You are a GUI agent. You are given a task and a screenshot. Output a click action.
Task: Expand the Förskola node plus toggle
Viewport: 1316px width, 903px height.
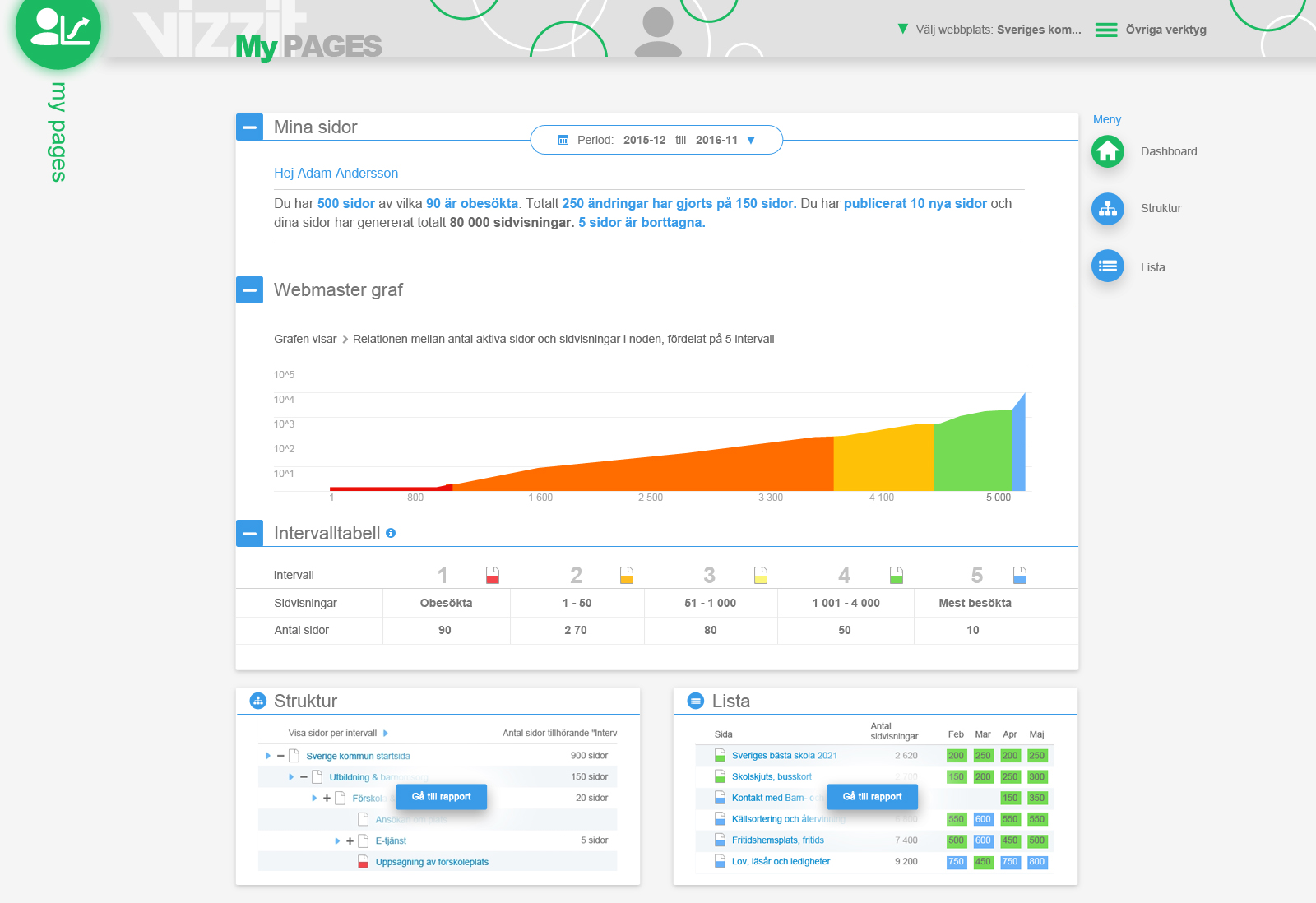click(327, 799)
